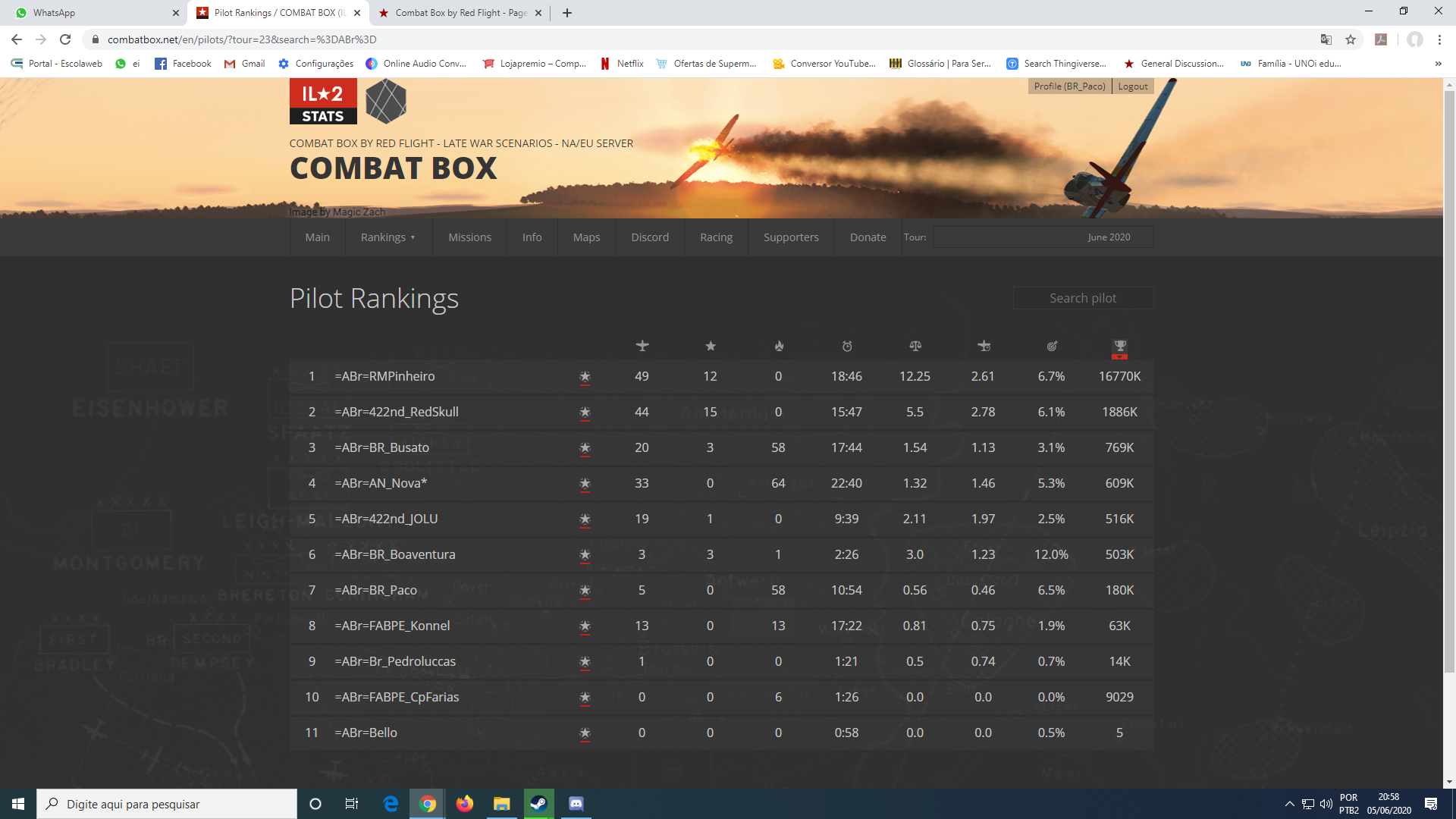This screenshot has width=1456, height=819.
Task: Bookmark this page with star icon
Action: pyautogui.click(x=1351, y=39)
